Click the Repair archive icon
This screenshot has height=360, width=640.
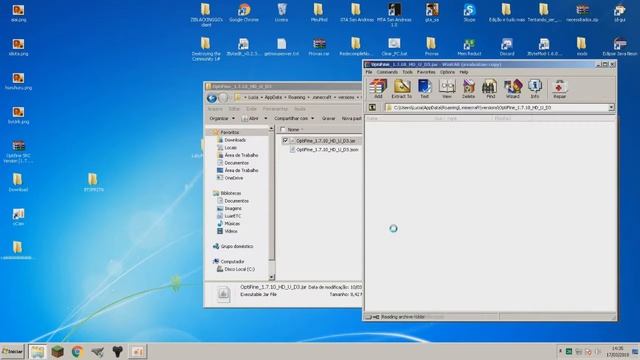(x=559, y=89)
